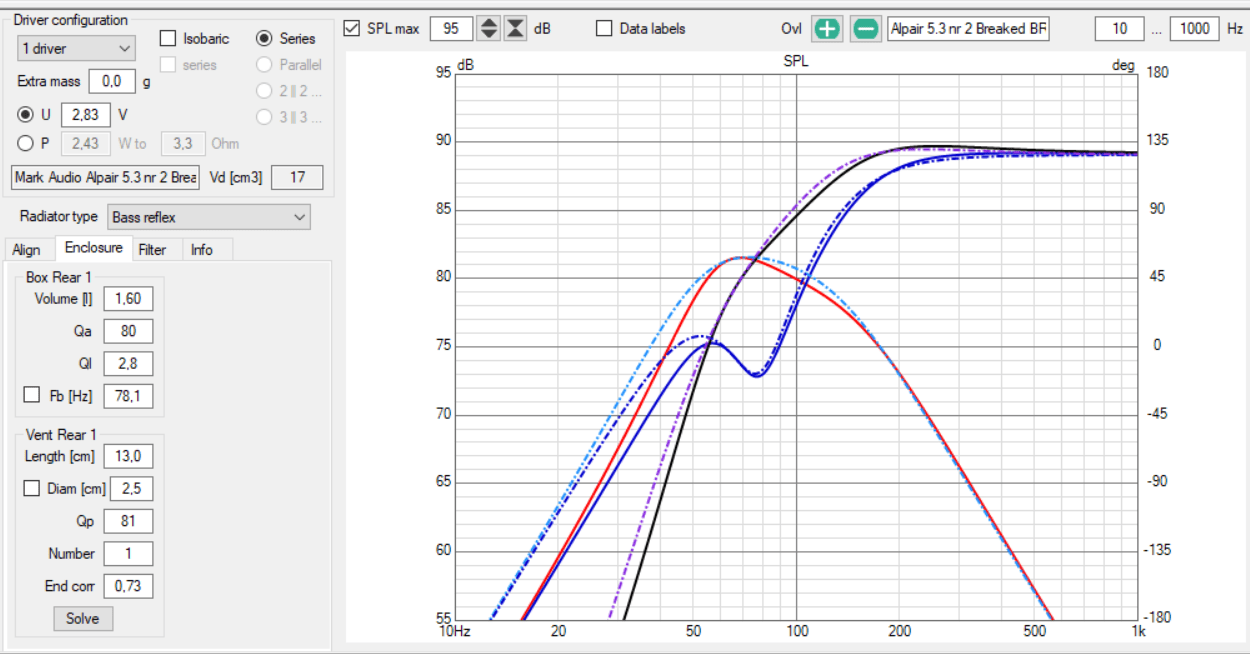The width and height of the screenshot is (1250, 654).
Task: Click the Box Rear 1 group label
Action: pyautogui.click(x=59, y=277)
